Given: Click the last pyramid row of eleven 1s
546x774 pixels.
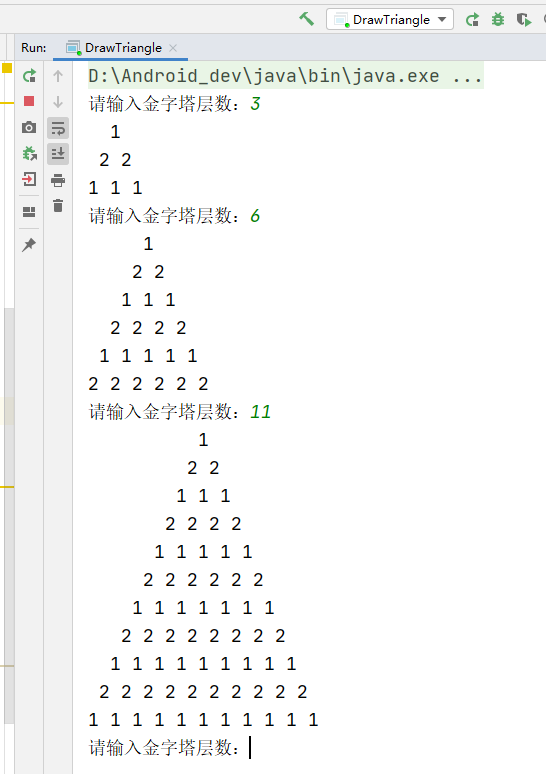Looking at the screenshot, I should pyautogui.click(x=203, y=720).
